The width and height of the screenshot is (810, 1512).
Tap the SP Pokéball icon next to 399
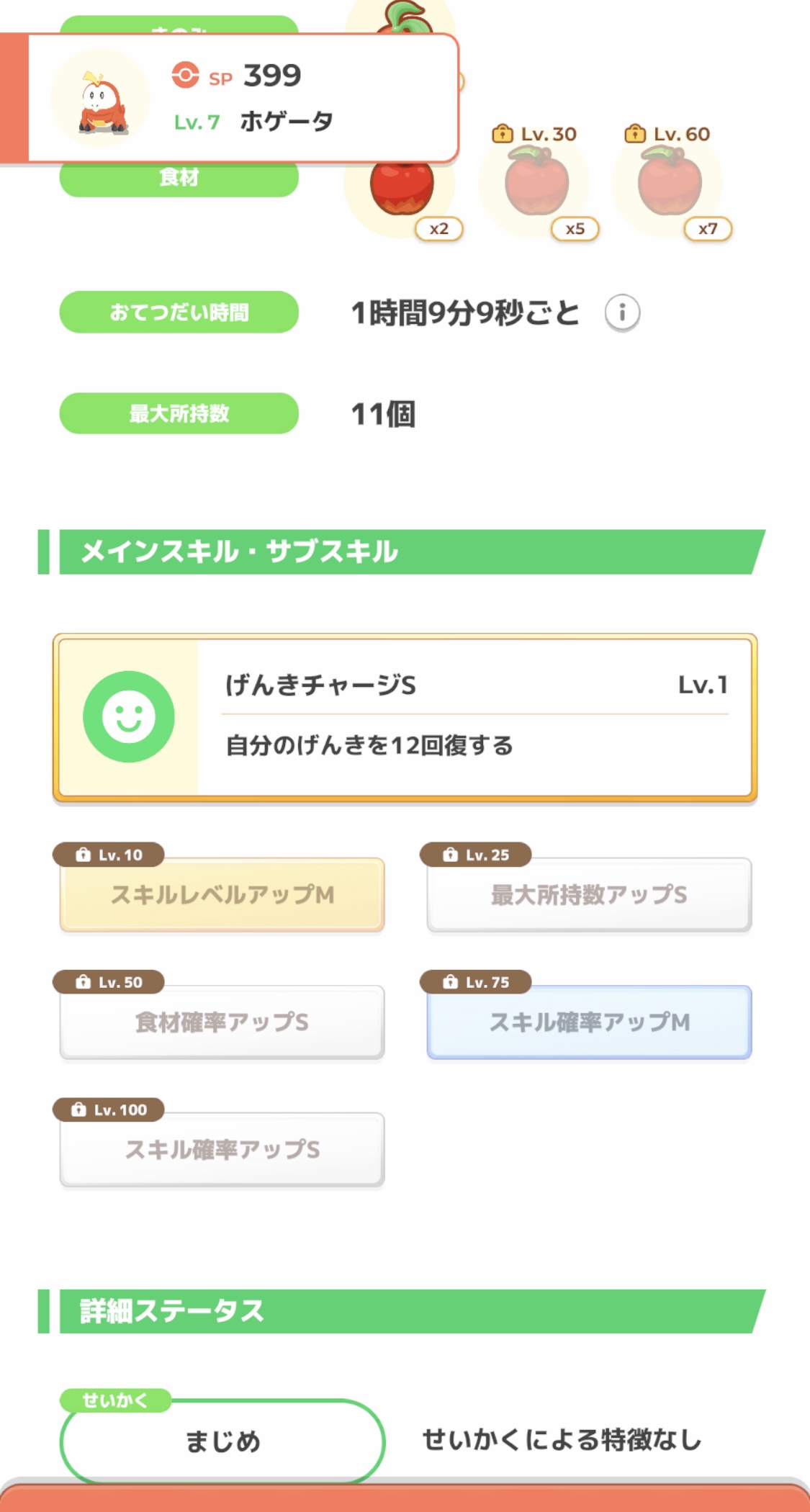(x=185, y=75)
